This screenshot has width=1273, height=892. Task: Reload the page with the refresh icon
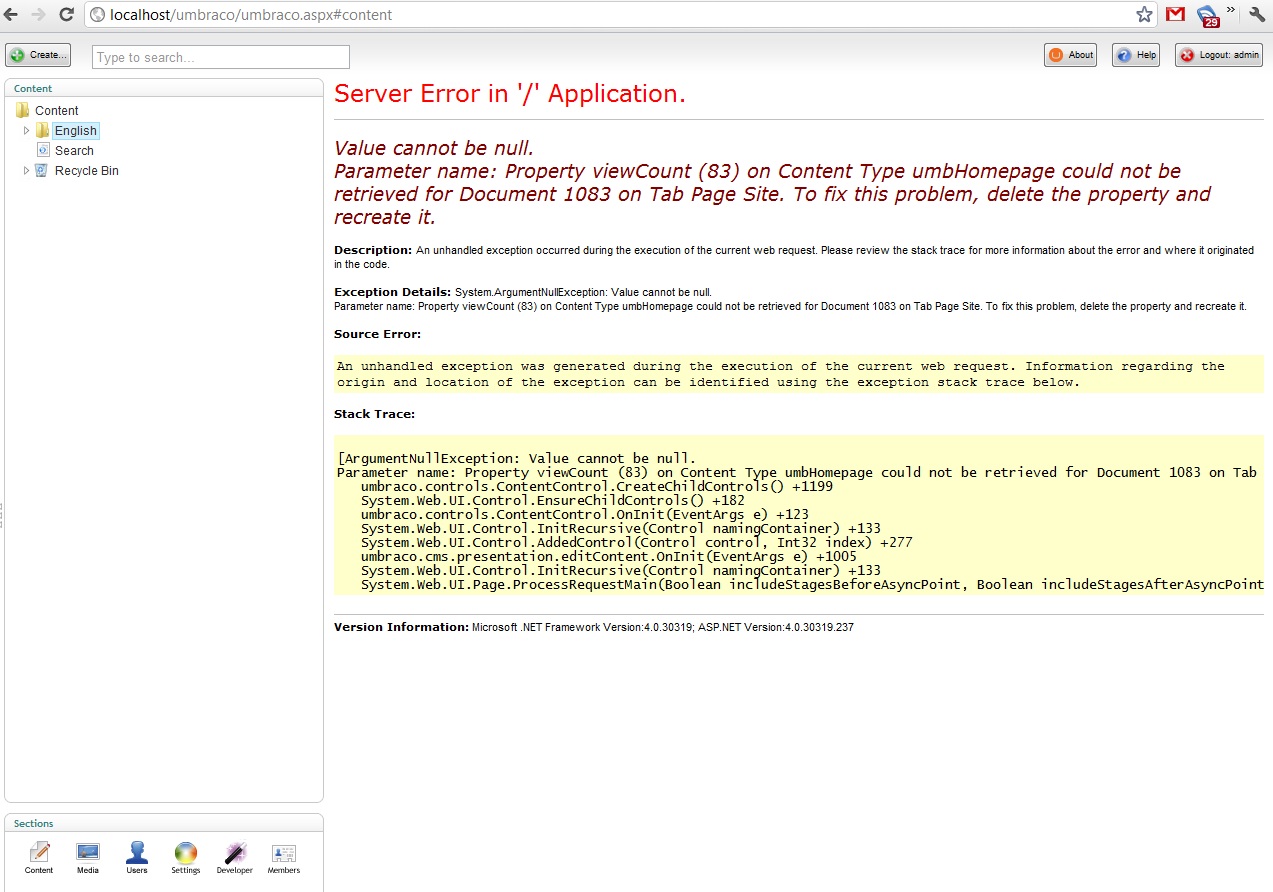(67, 15)
